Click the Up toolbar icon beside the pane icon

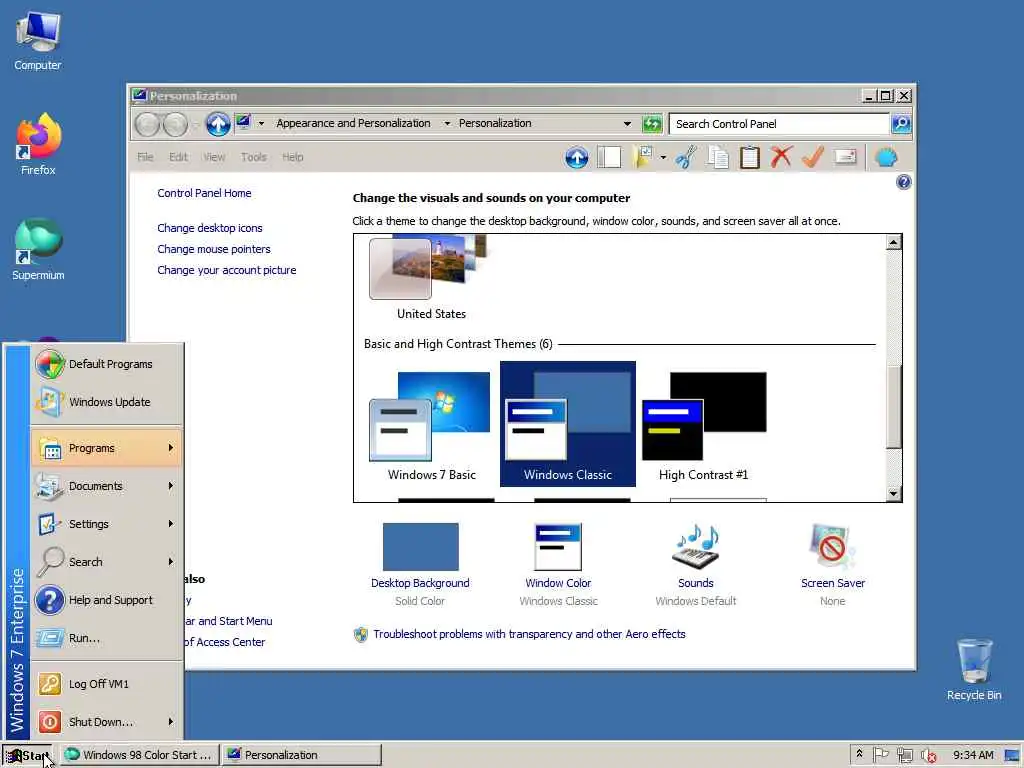point(576,157)
